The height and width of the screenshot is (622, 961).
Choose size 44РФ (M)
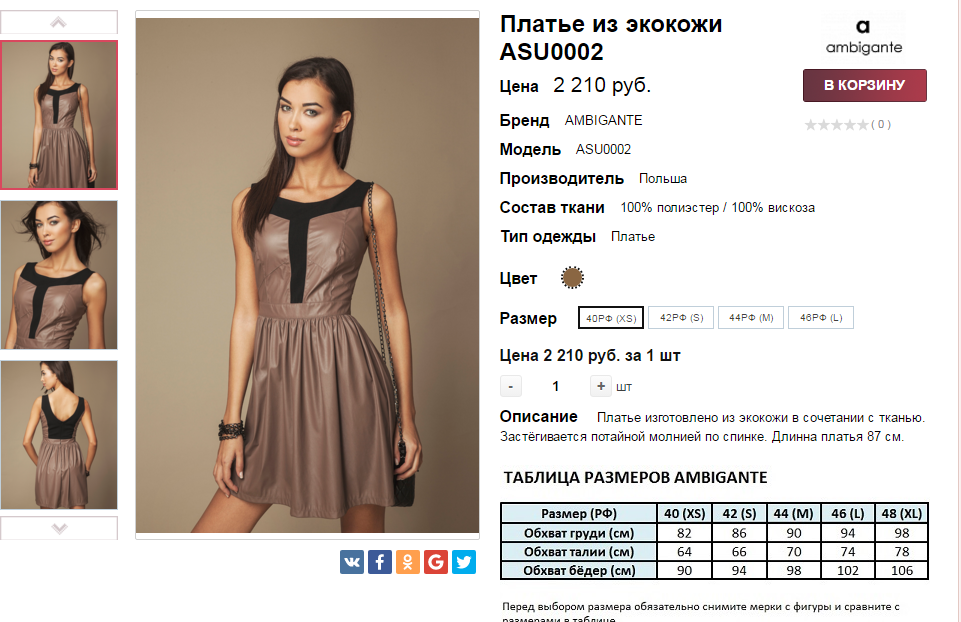pos(751,317)
